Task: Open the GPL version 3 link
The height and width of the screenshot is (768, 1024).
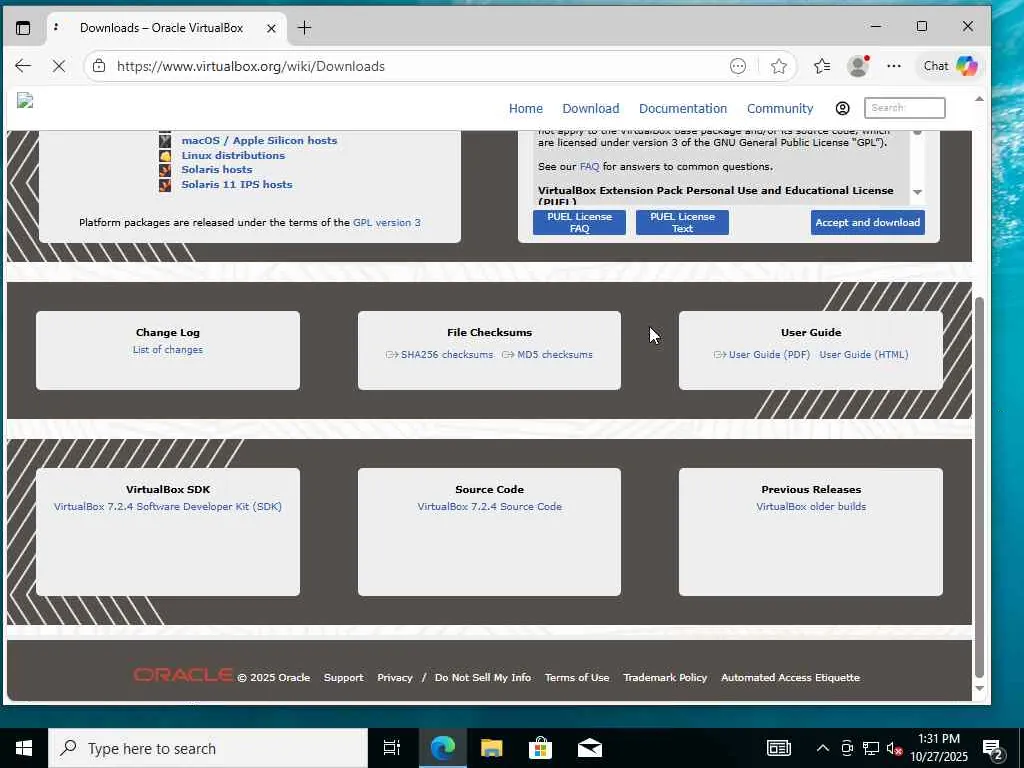Action: click(387, 223)
